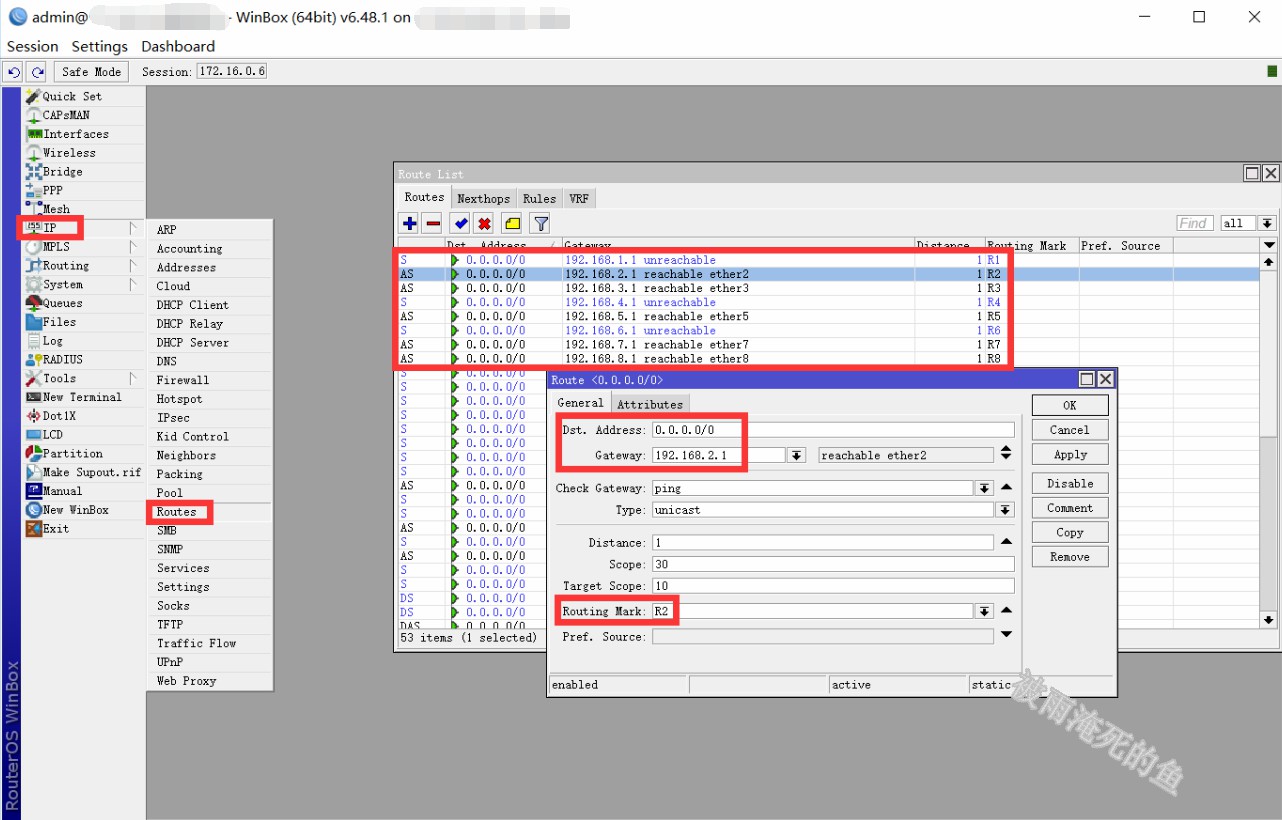Click the redo arrow icon in toolbar

coord(37,72)
